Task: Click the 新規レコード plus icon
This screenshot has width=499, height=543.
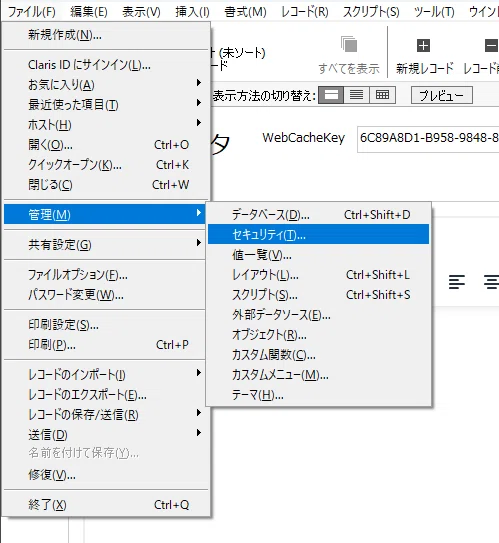Action: click(x=423, y=45)
